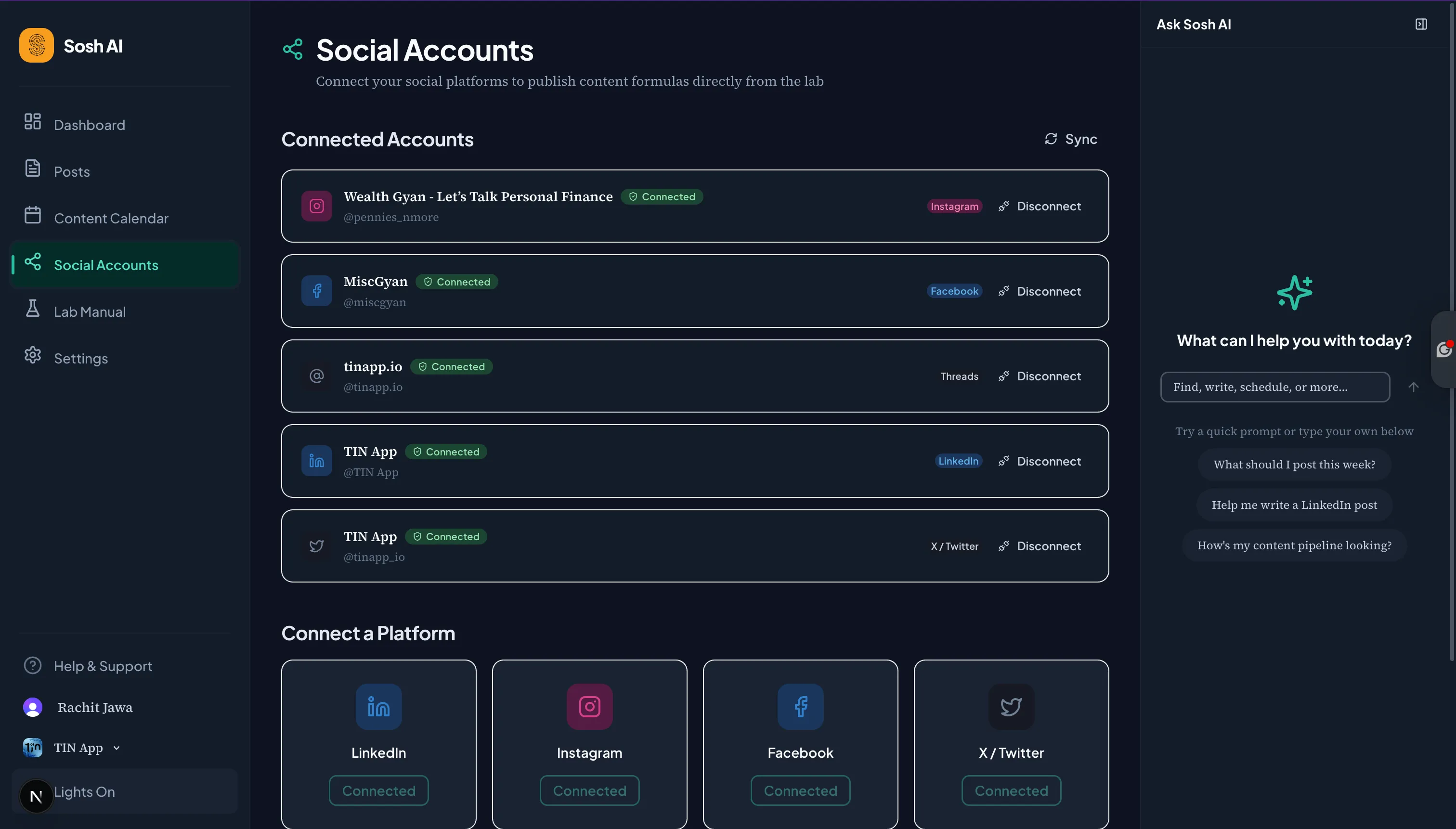The height and width of the screenshot is (829, 1456).
Task: Click the @miscgyan handle
Action: (x=375, y=302)
